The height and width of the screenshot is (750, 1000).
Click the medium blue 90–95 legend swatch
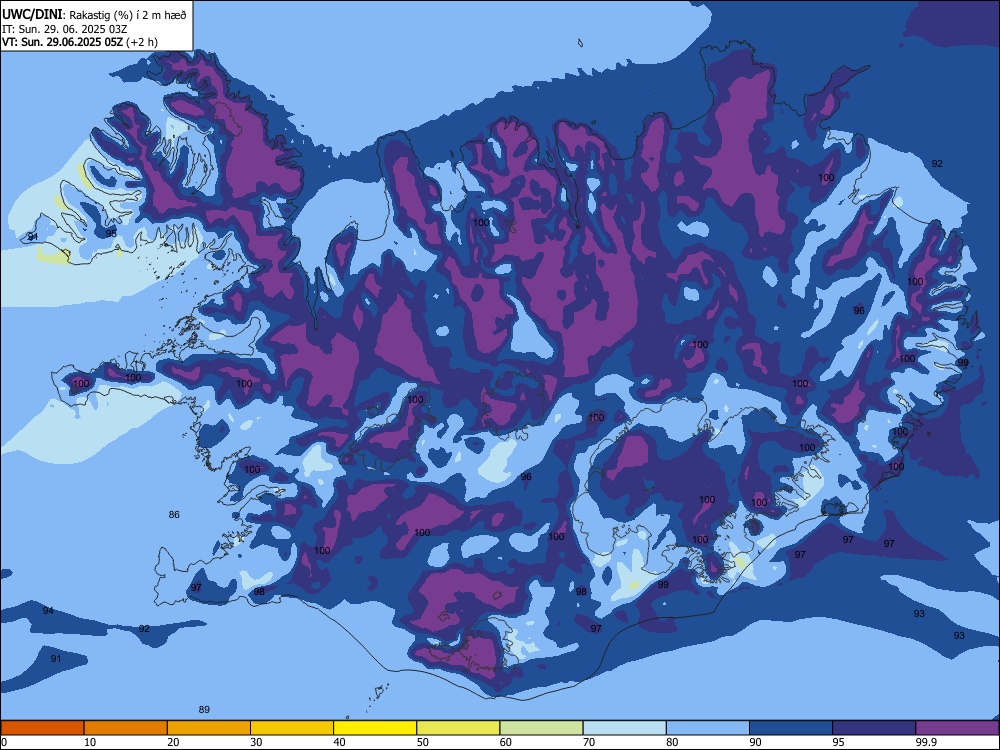(x=791, y=728)
